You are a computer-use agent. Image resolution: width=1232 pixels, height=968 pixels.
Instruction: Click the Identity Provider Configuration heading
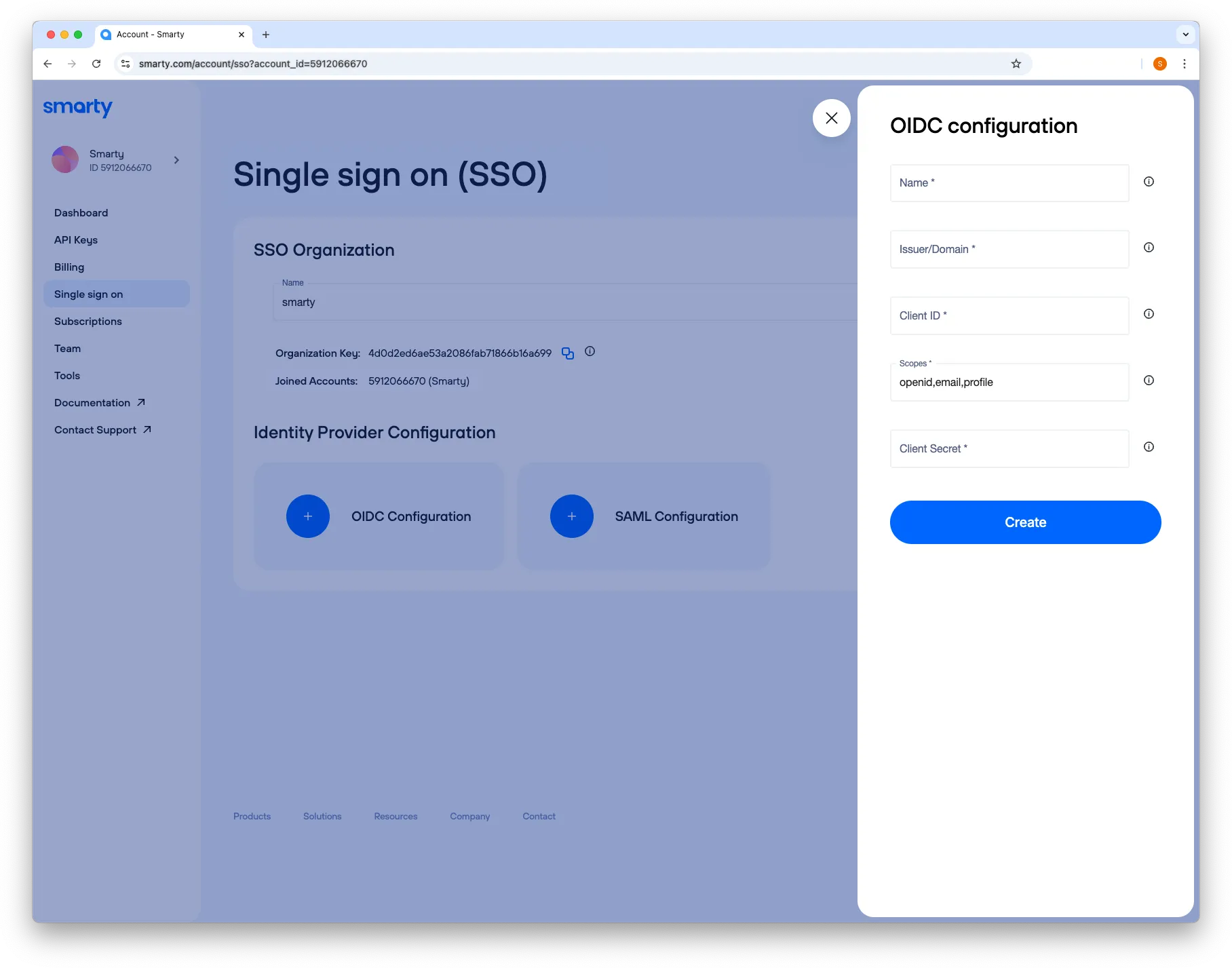[374, 433]
